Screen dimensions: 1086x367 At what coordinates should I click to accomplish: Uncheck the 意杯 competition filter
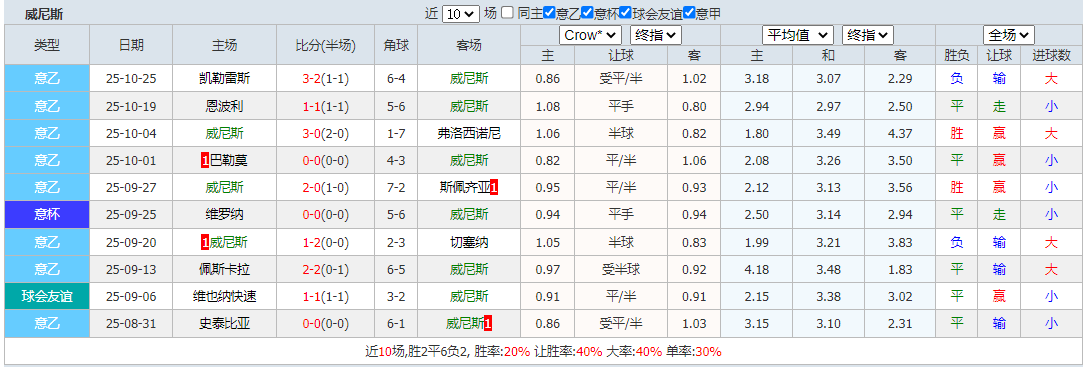point(588,12)
